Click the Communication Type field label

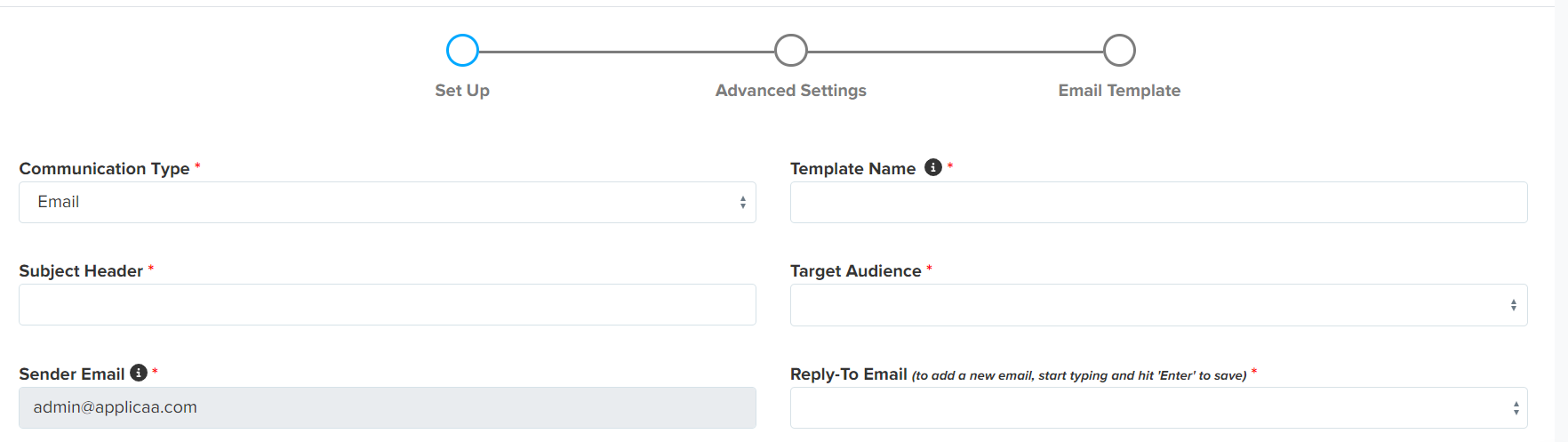[104, 169]
